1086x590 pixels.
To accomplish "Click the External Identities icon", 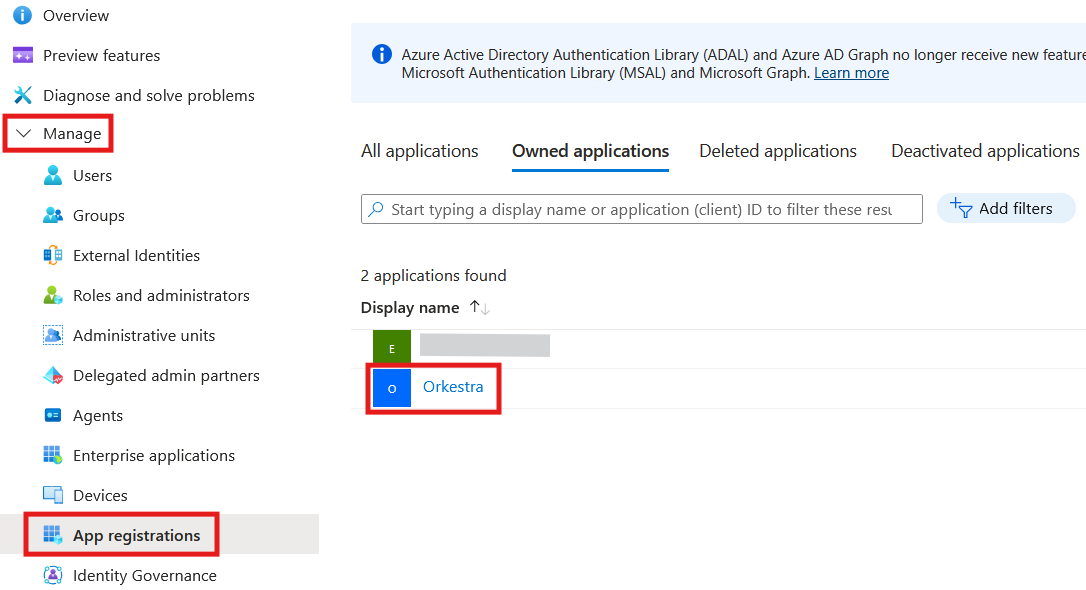I will click(53, 256).
